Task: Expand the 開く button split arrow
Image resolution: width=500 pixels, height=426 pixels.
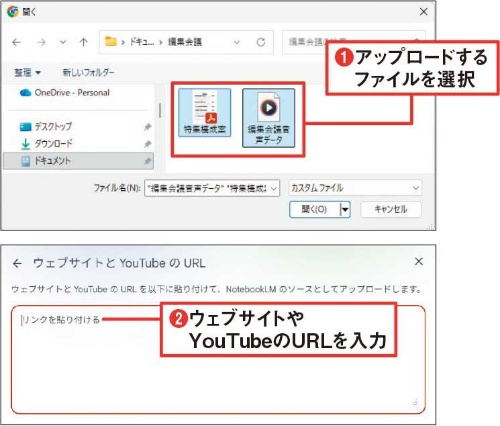Action: pyautogui.click(x=345, y=210)
